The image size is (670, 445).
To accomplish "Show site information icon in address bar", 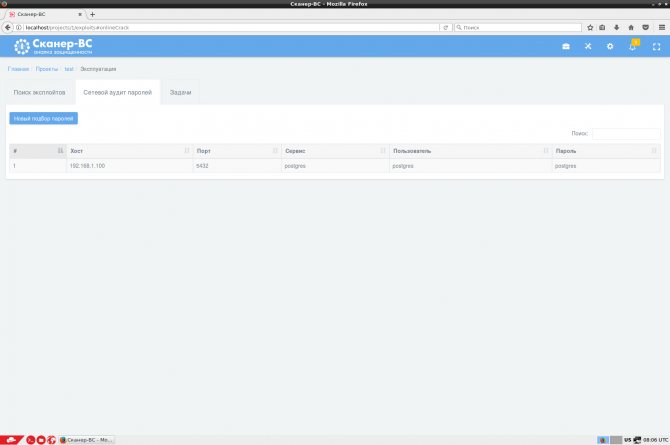I will pos(19,27).
